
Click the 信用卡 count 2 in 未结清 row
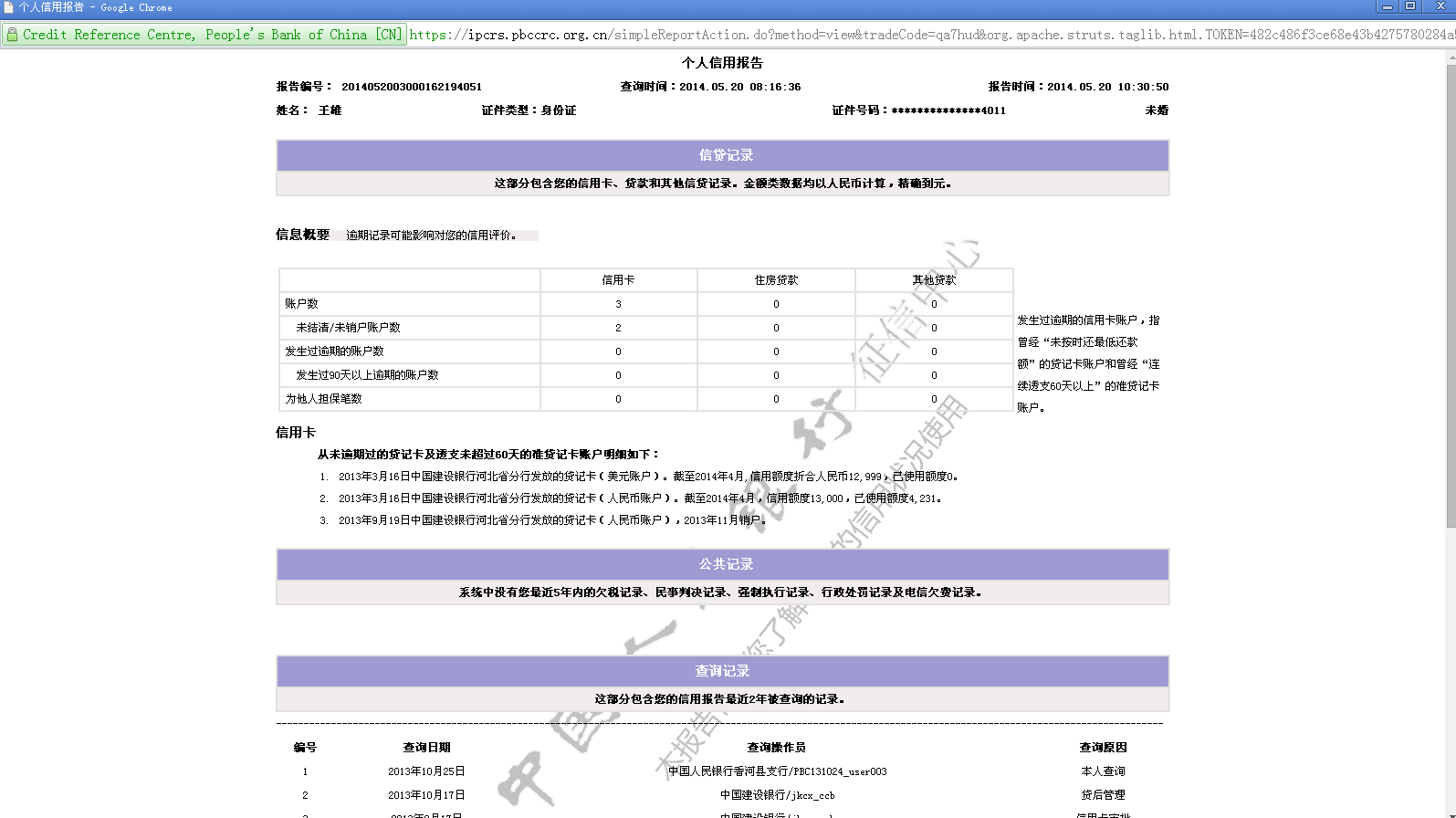(x=618, y=328)
